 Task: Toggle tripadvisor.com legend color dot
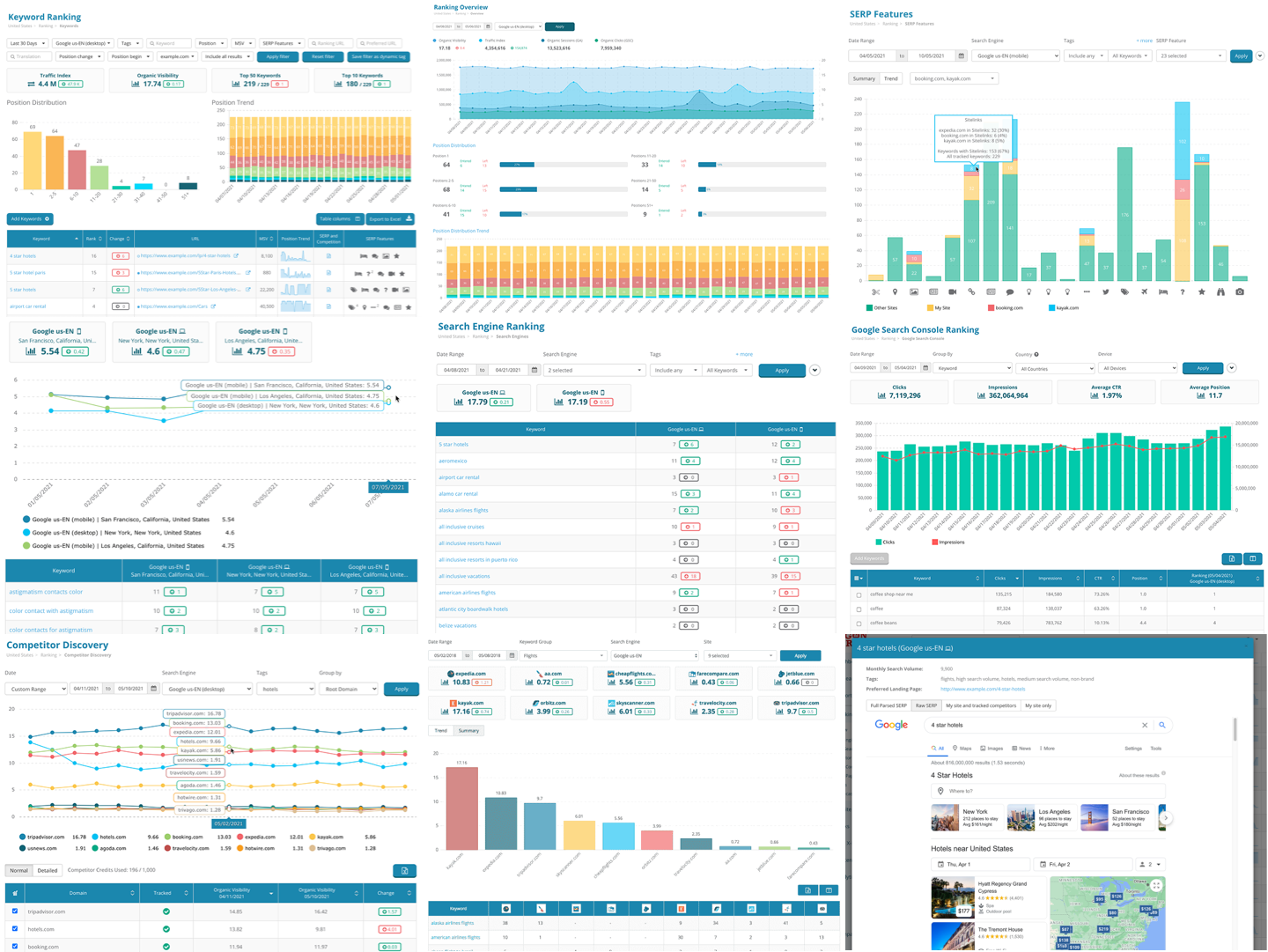(x=23, y=837)
